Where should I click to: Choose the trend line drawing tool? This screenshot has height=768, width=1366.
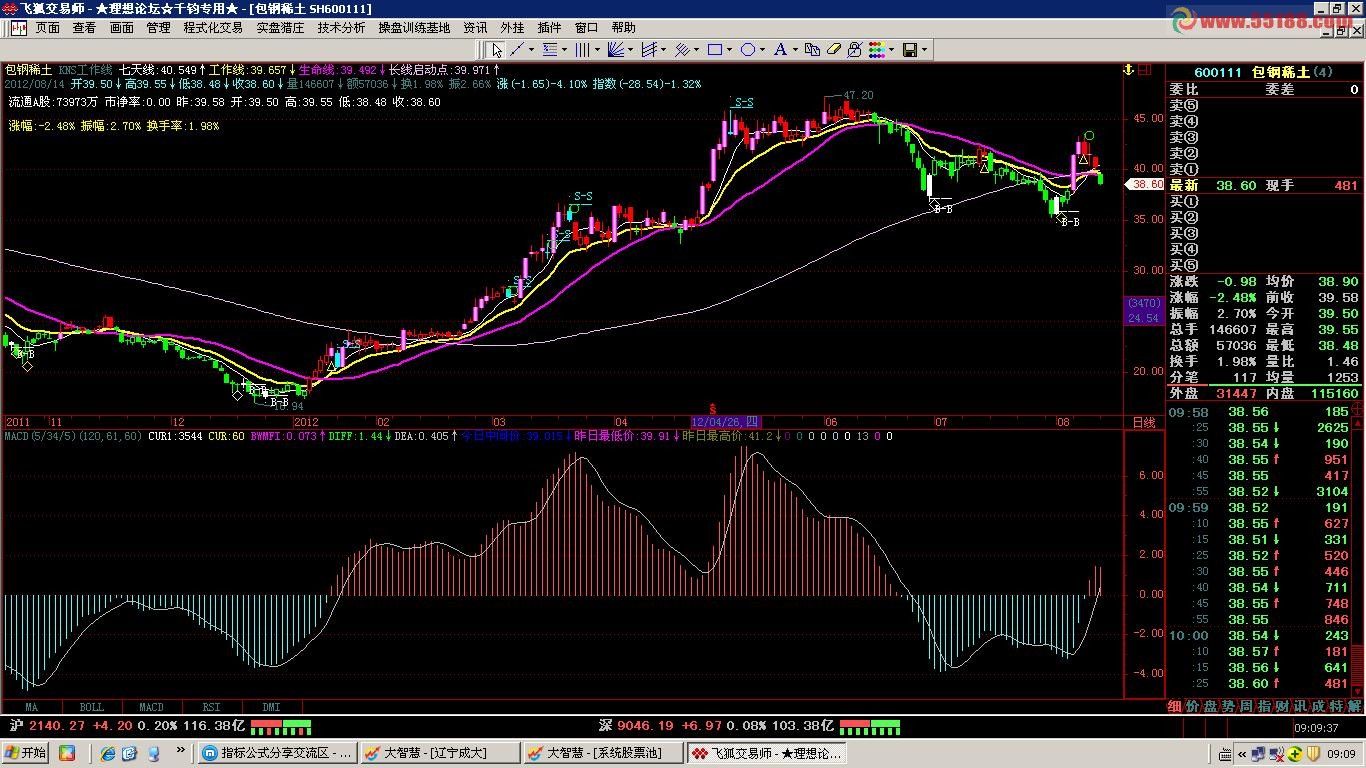tap(517, 49)
